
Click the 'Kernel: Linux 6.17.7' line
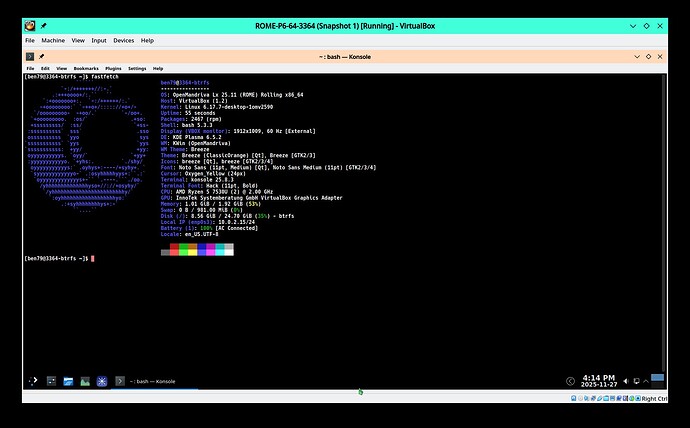coord(217,107)
